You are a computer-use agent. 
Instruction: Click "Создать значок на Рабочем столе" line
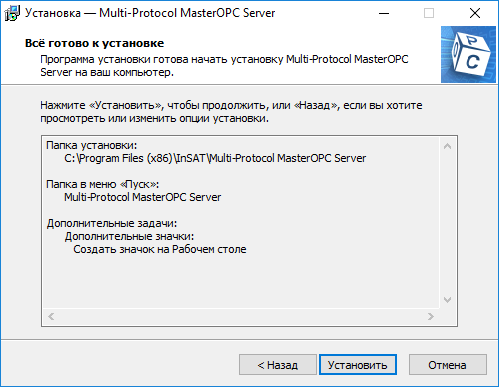click(160, 249)
